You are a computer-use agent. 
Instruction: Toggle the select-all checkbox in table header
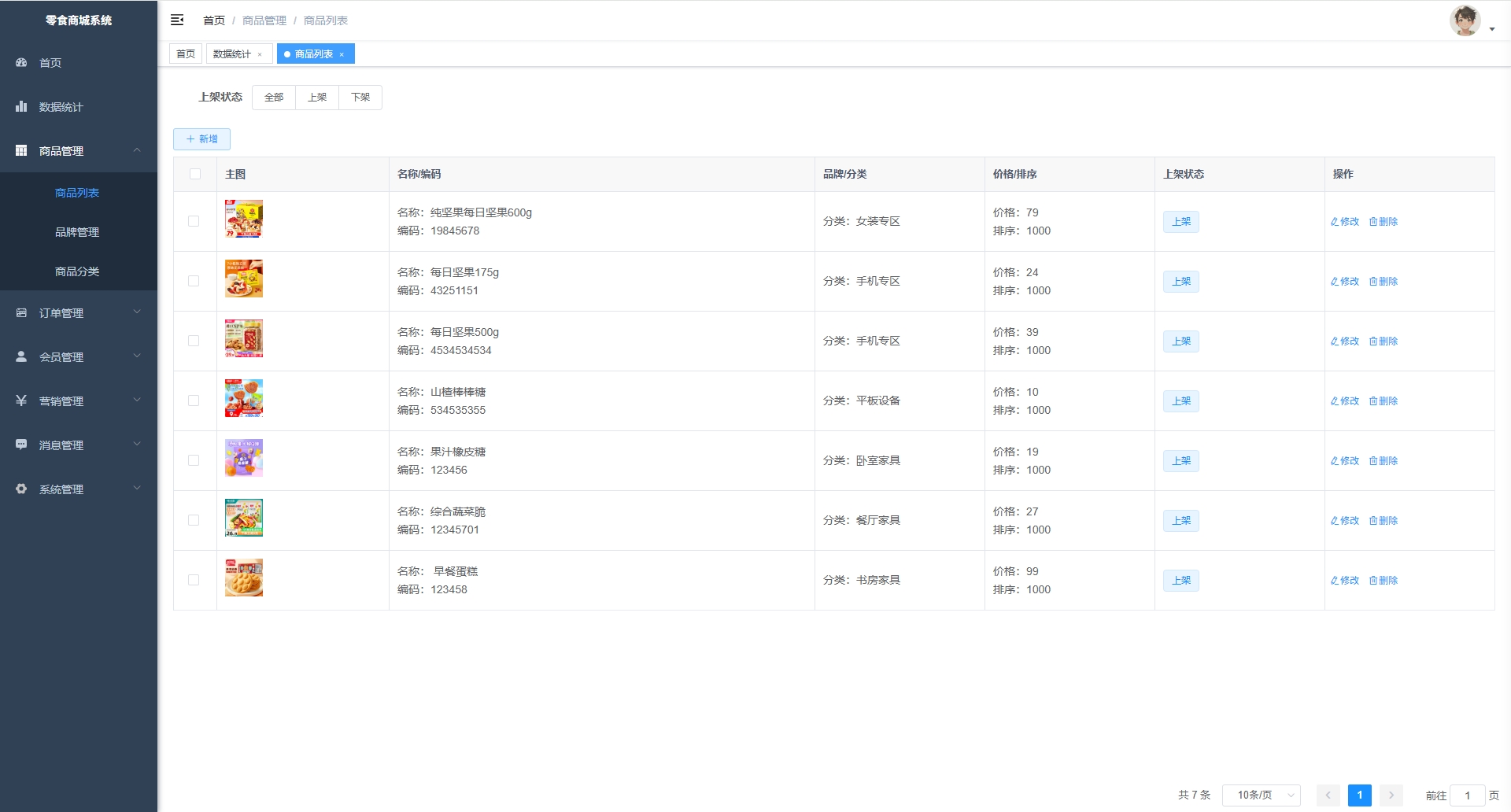click(195, 174)
